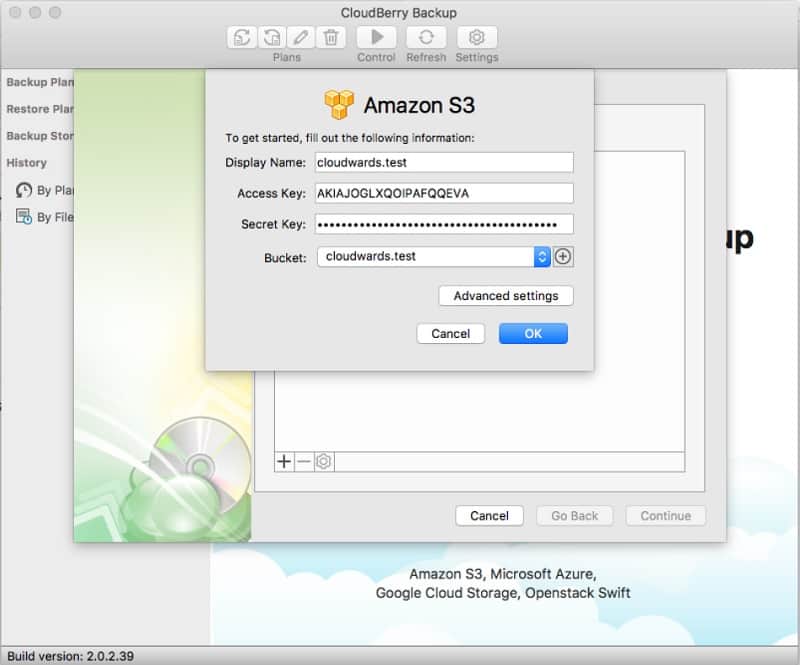Screen dimensions: 800x665
Task: Click the Secret Key password field
Action: (444, 224)
